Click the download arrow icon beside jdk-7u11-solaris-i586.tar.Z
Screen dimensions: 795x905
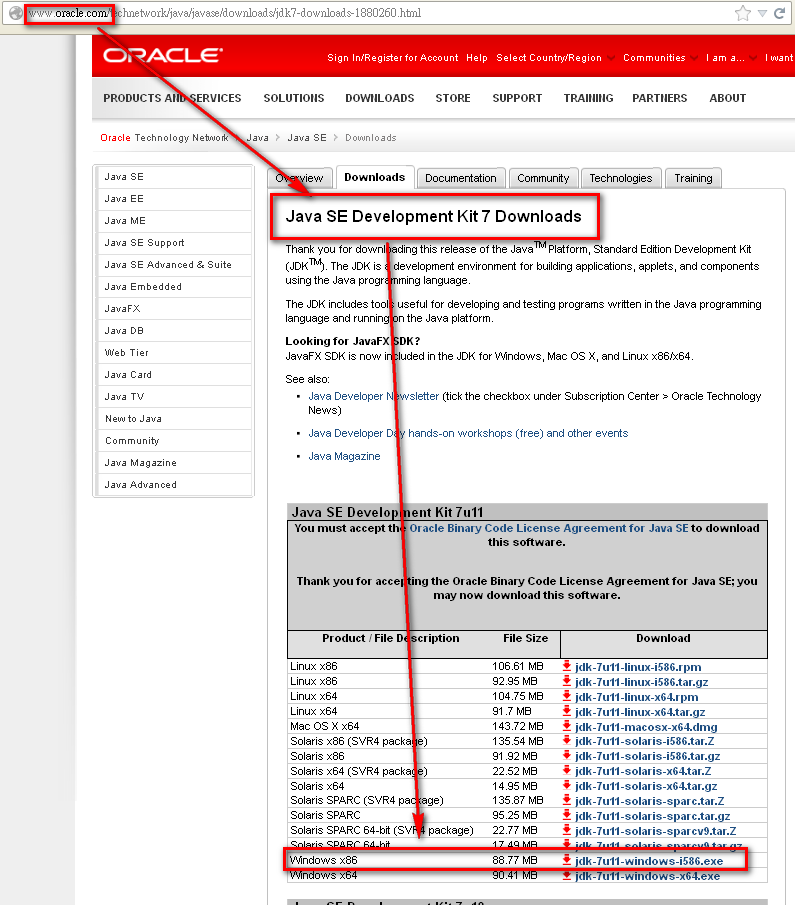coord(567,741)
